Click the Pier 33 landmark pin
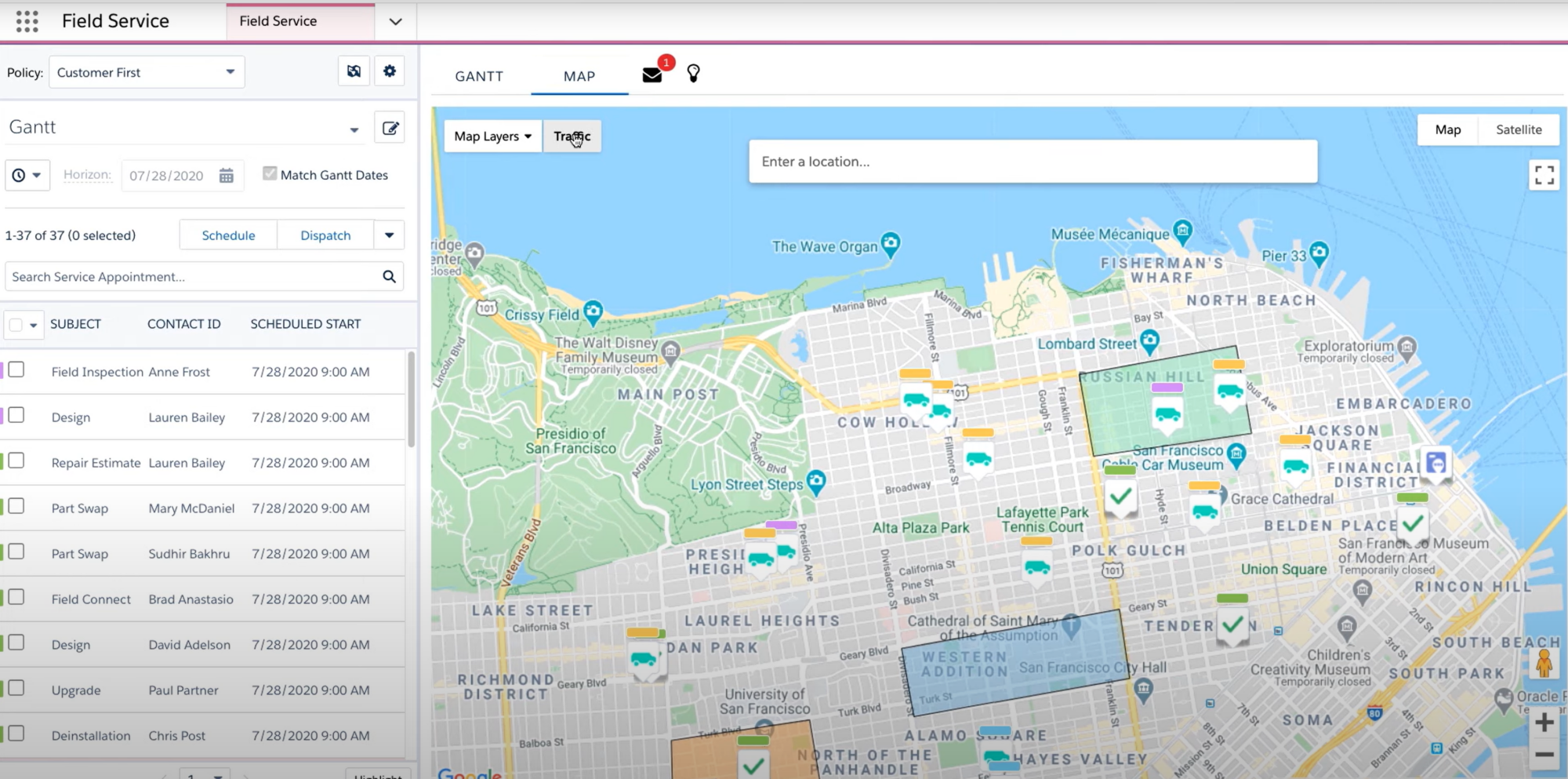 tap(1319, 253)
